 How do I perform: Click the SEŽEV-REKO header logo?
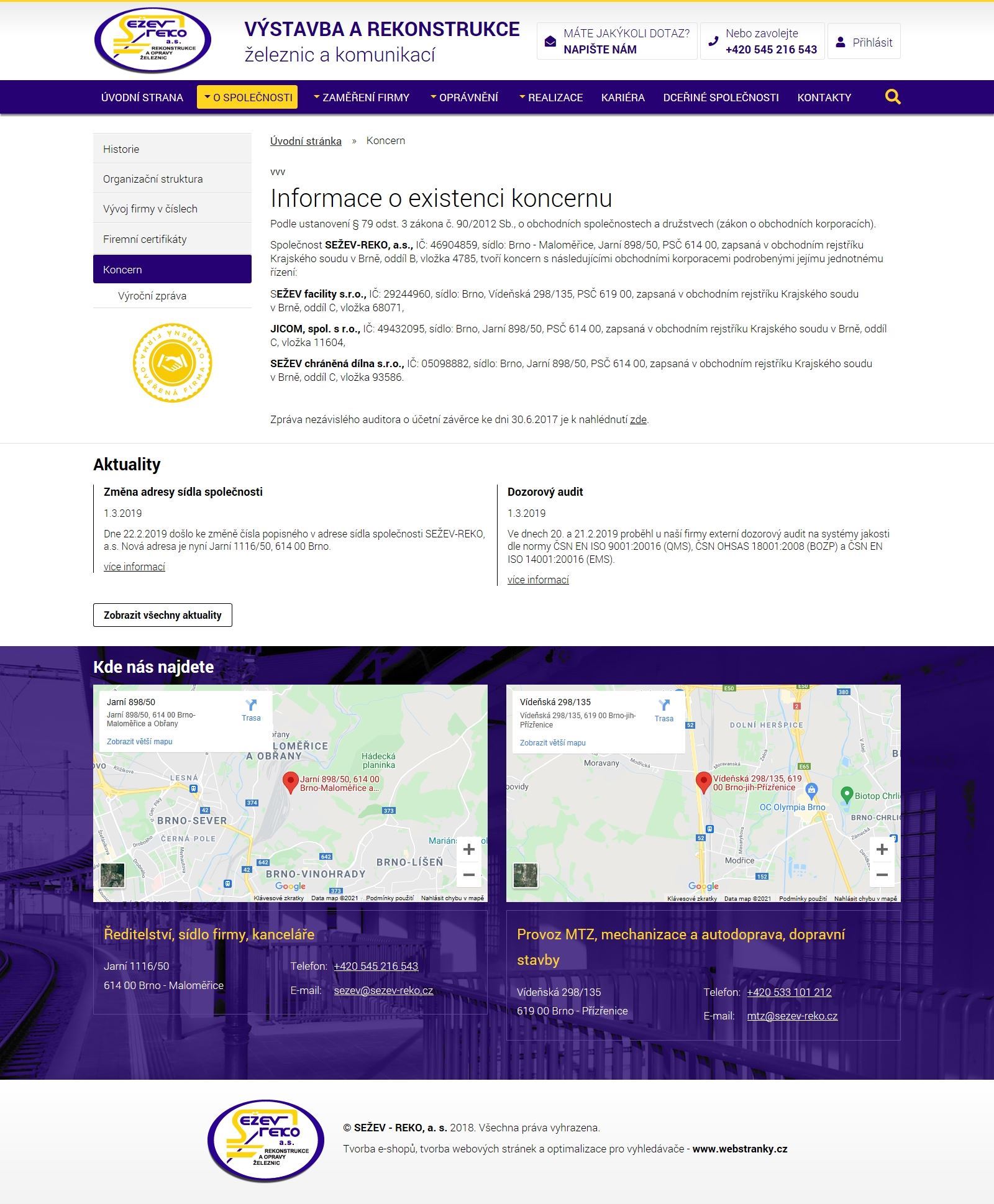tap(153, 40)
